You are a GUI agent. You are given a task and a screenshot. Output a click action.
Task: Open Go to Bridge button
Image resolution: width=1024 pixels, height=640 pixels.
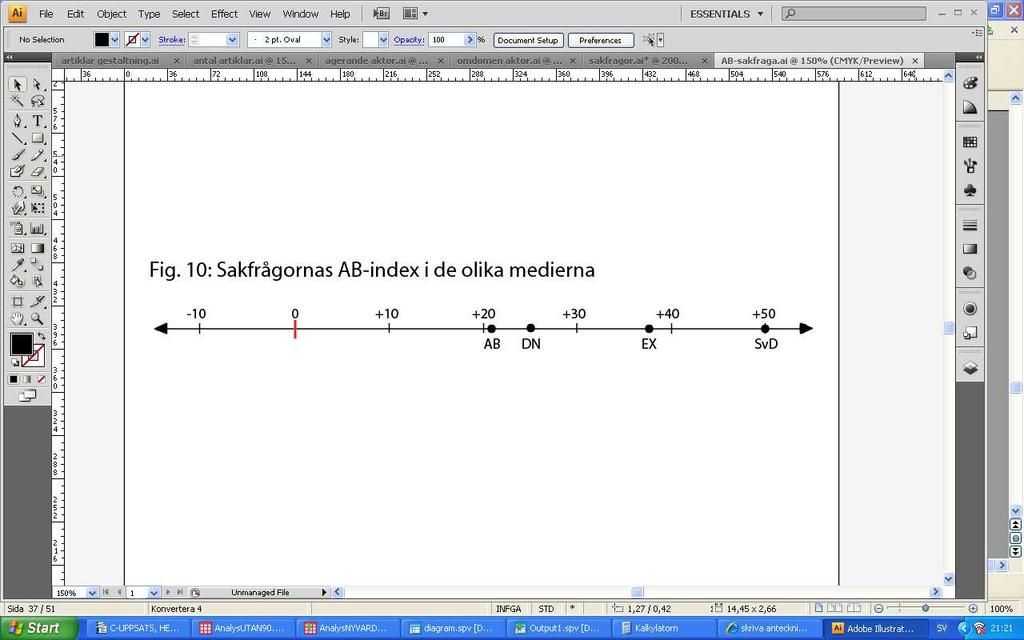[x=381, y=13]
